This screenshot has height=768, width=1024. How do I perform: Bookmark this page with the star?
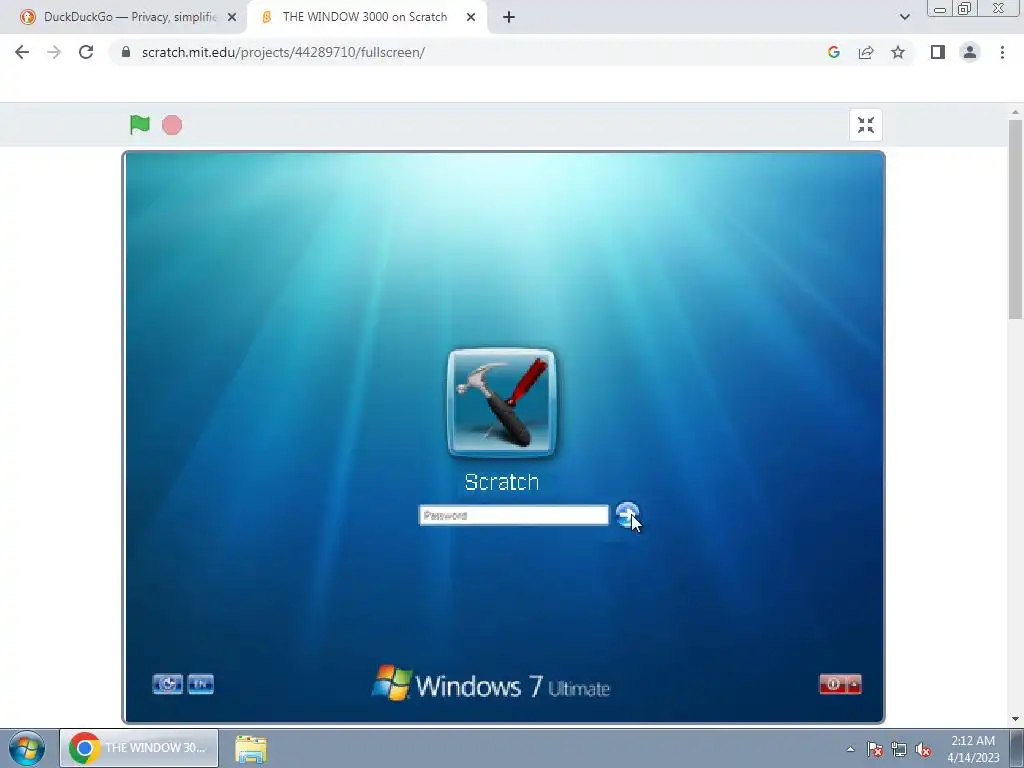898,52
